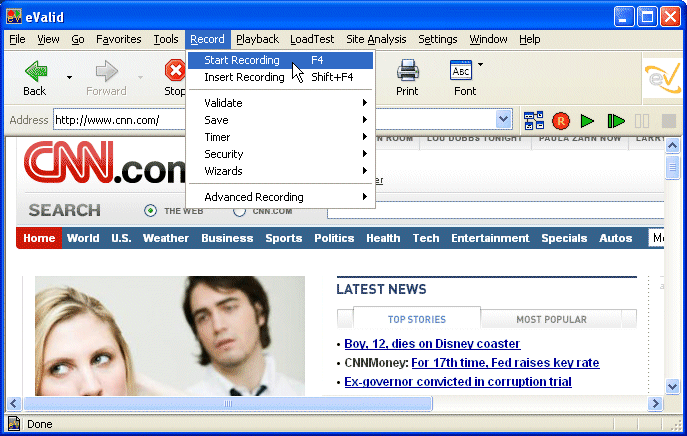
Task: Go to CNN Home nav tab
Action: click(x=39, y=238)
